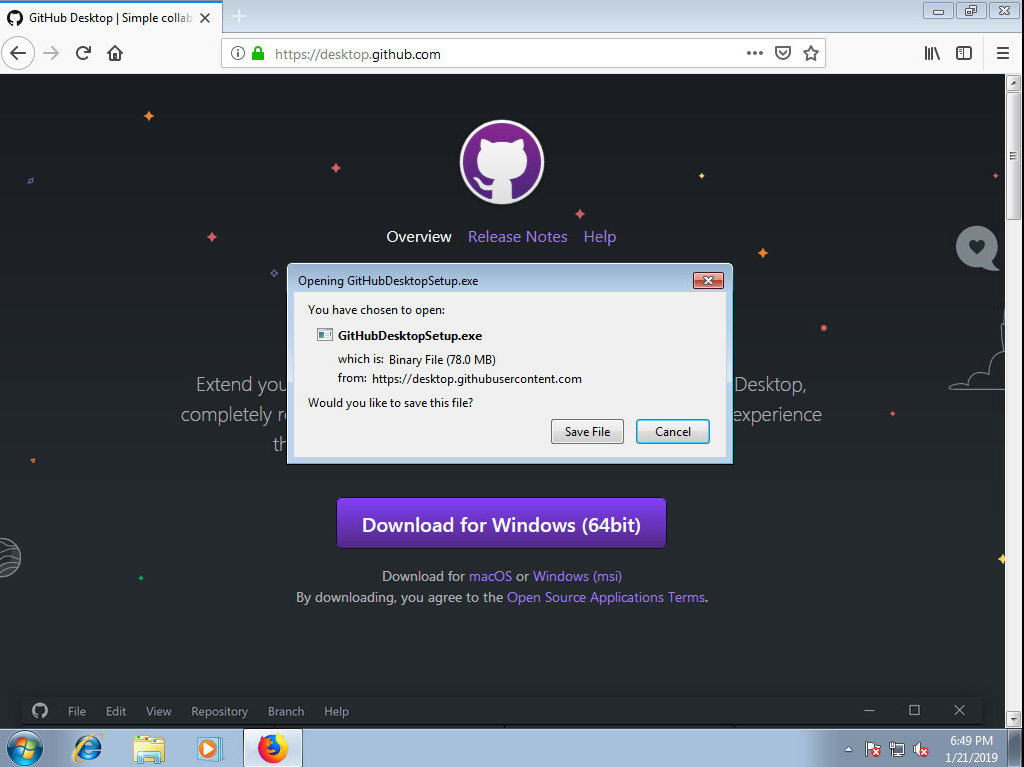Viewport: 1024px width, 767px height.
Task: Click the green padlock security icon
Action: 258,54
